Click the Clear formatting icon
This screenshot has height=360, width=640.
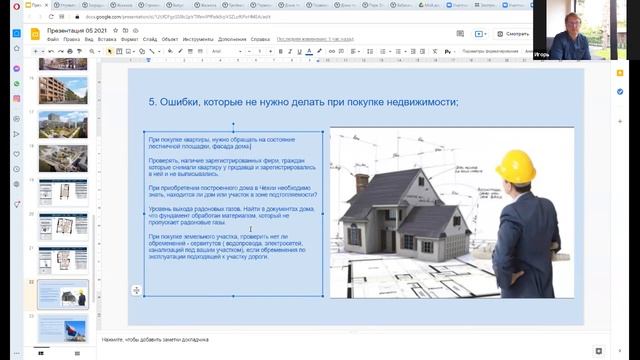(x=435, y=51)
